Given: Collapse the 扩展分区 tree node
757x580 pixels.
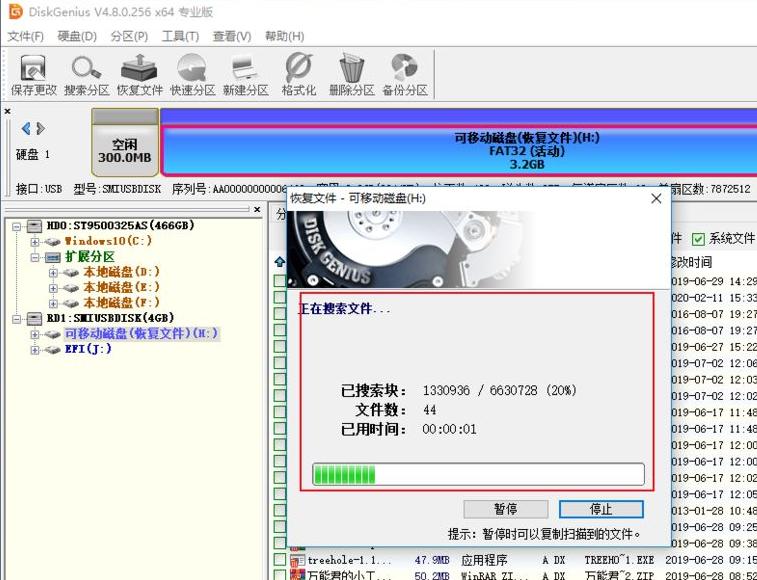Looking at the screenshot, I should pos(35,257).
